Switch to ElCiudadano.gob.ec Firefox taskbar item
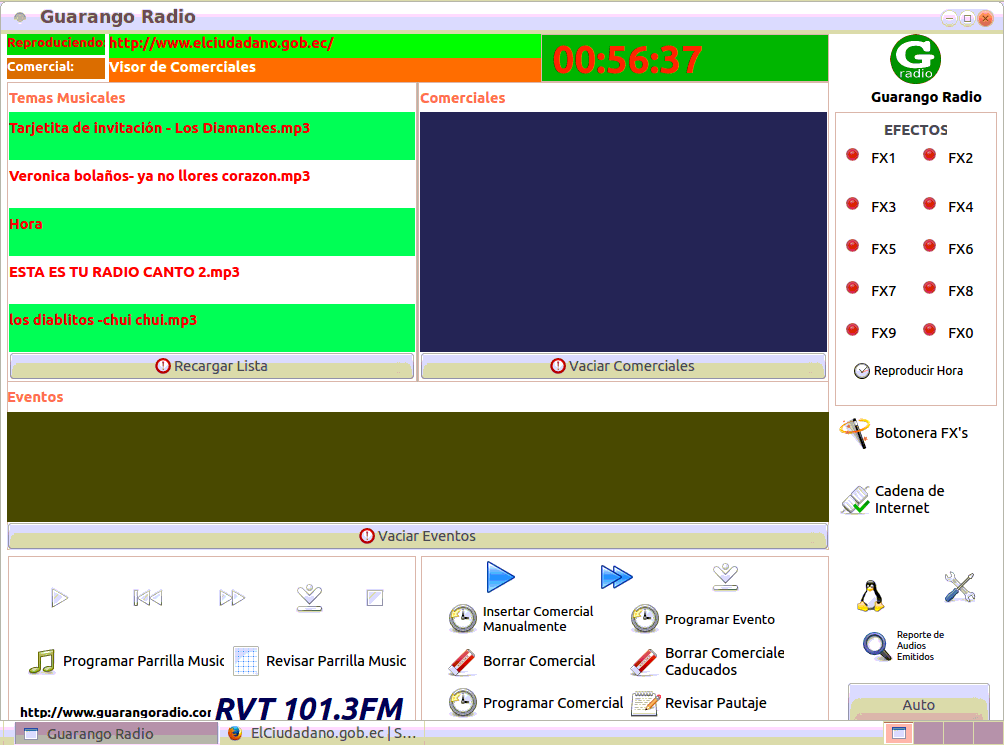Image resolution: width=1004 pixels, height=745 pixels. point(322,733)
